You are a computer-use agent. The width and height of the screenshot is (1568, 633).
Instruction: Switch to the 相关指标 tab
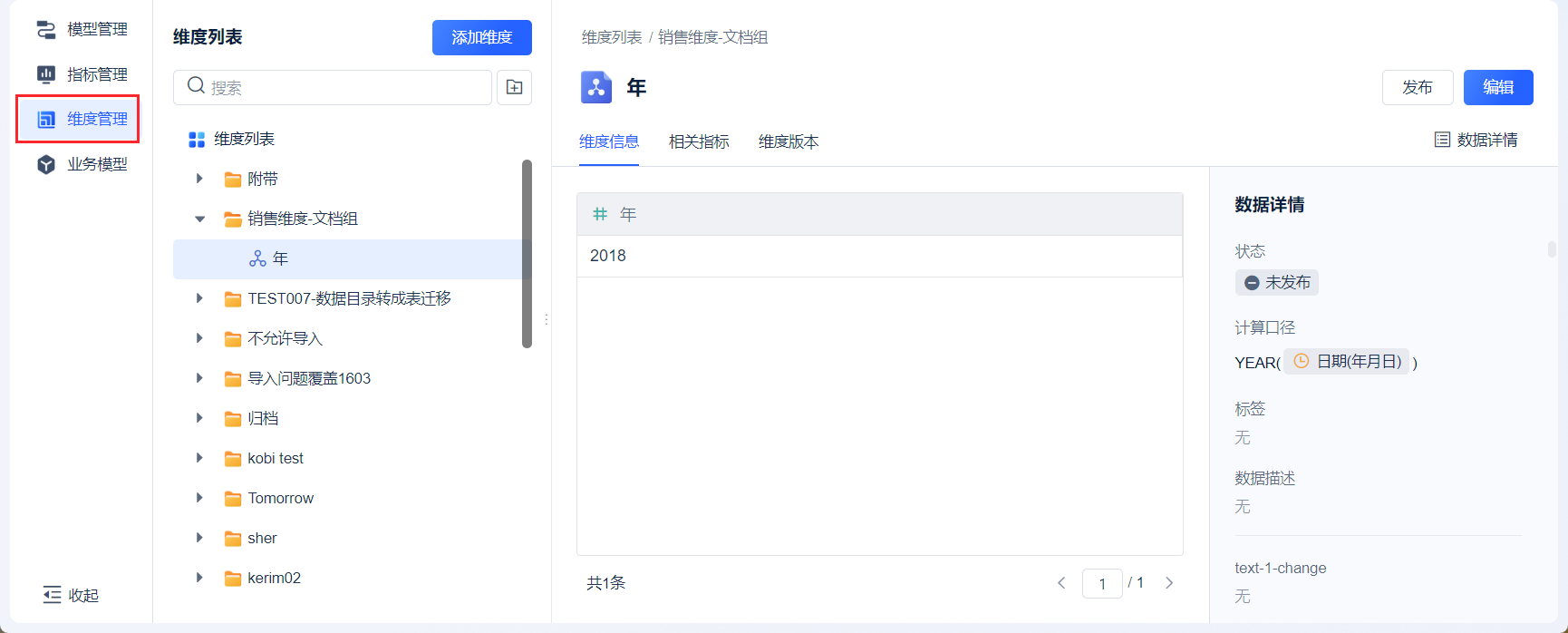[x=699, y=141]
